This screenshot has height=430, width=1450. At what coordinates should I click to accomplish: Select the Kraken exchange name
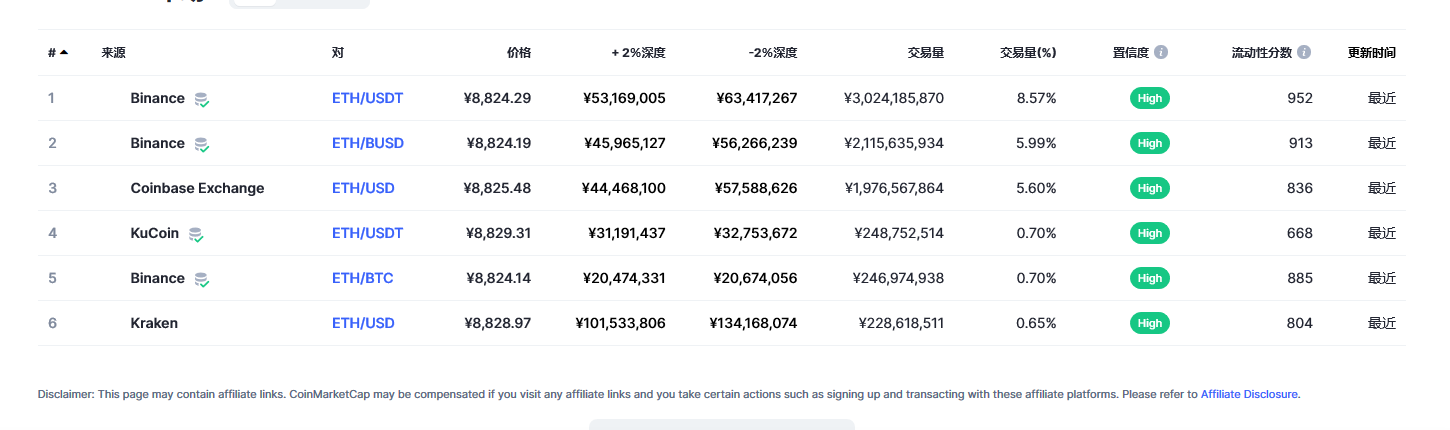154,323
